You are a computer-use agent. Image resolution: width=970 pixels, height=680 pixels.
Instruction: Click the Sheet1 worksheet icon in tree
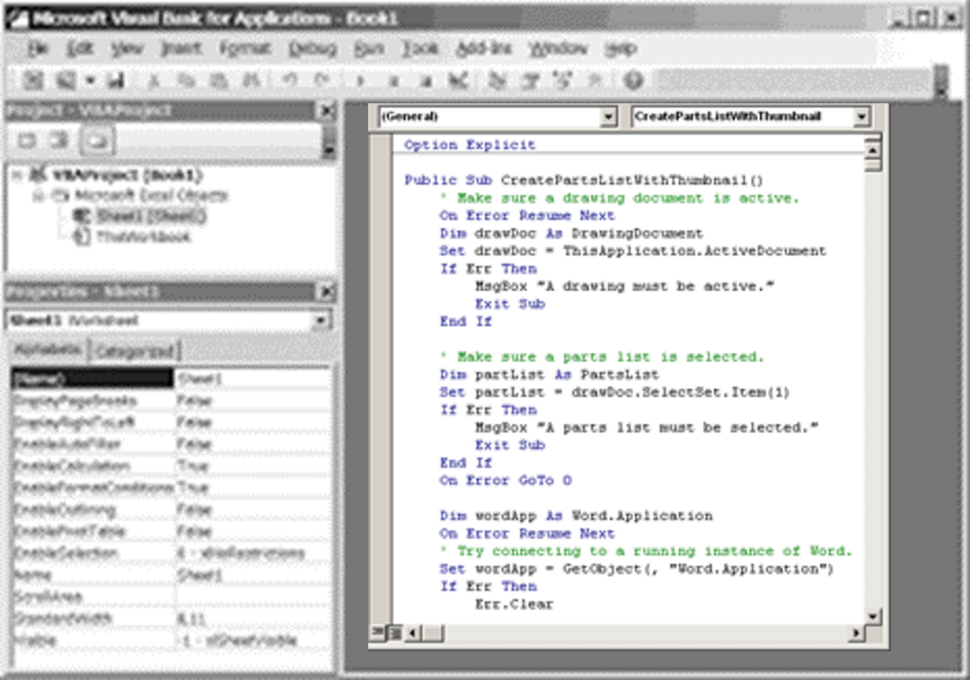point(82,216)
